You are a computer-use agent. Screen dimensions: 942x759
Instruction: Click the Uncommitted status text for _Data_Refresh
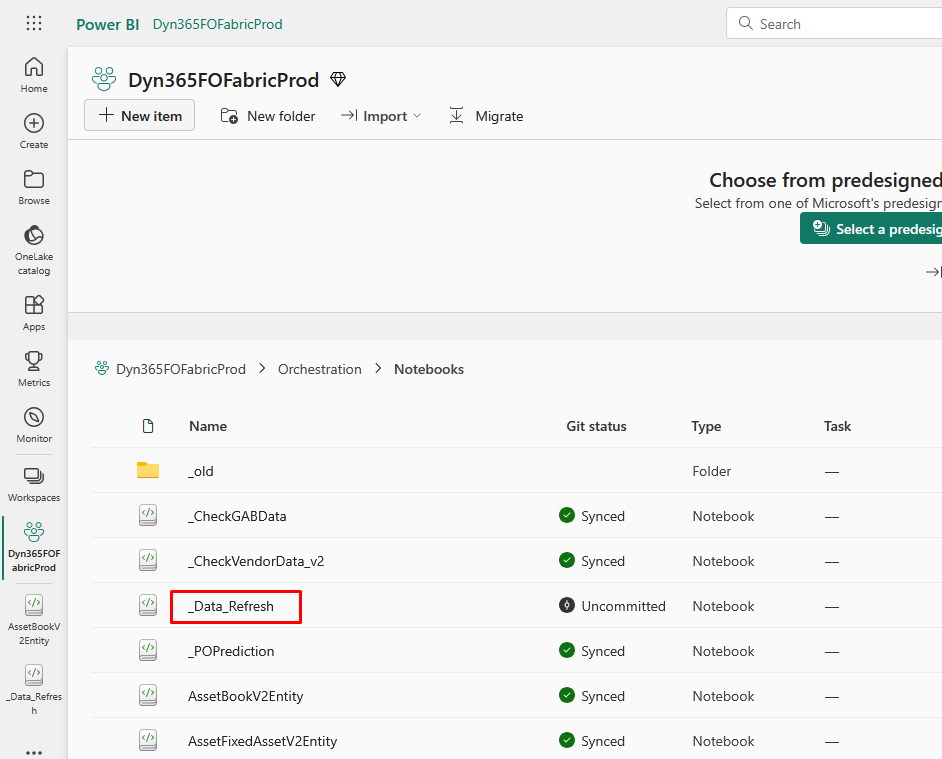point(624,606)
